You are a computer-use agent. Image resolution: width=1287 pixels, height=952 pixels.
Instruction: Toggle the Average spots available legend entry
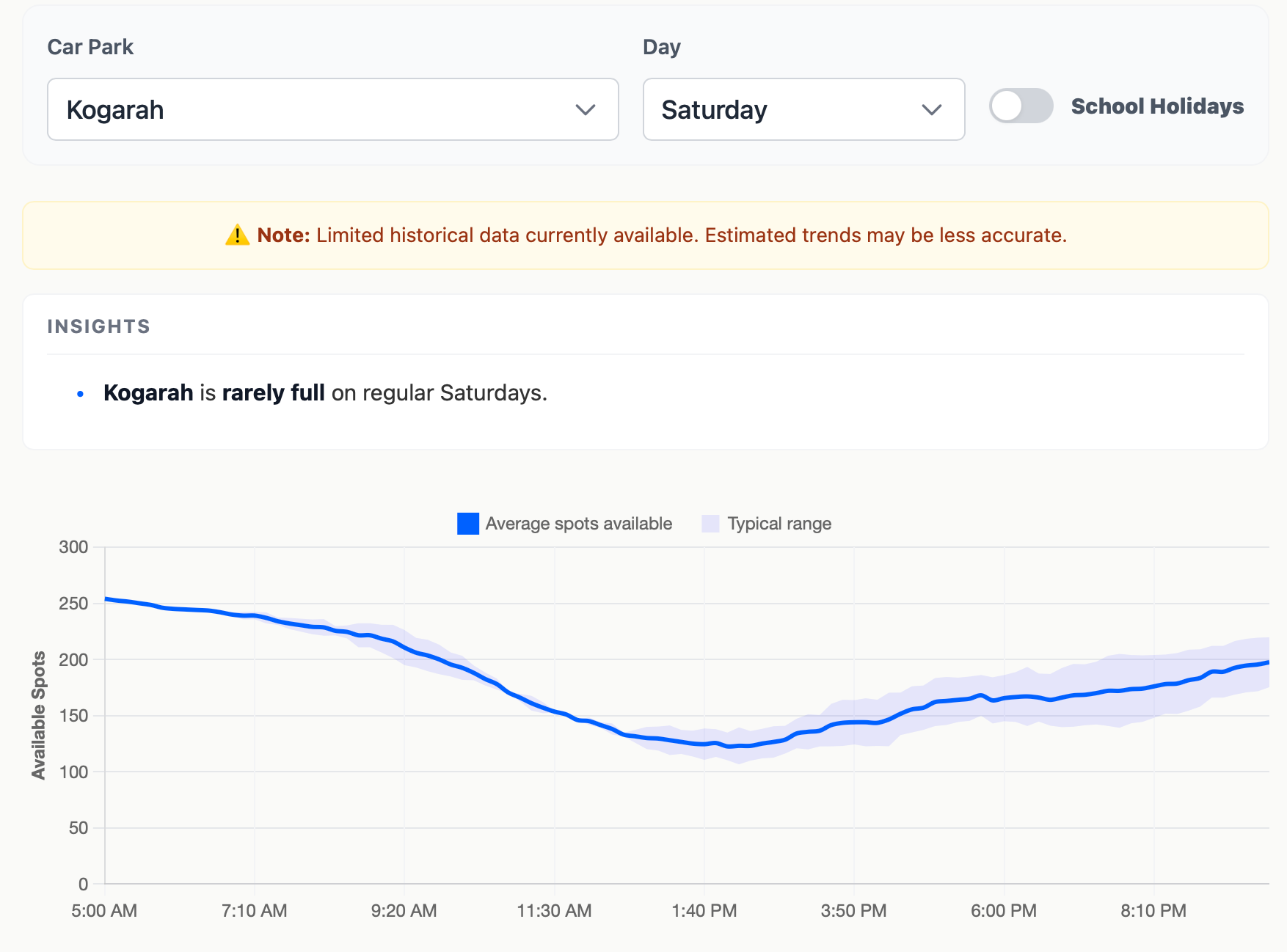click(x=578, y=524)
